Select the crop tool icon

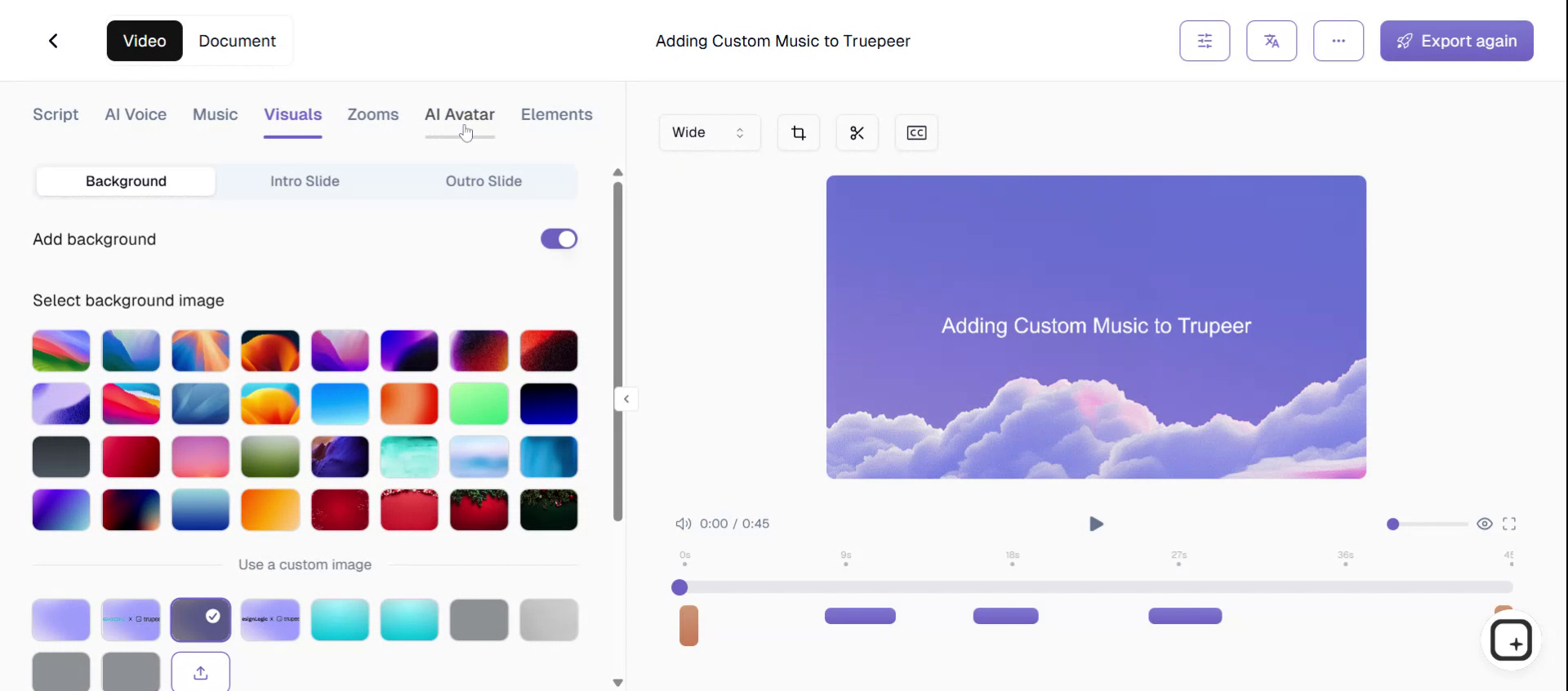(799, 132)
